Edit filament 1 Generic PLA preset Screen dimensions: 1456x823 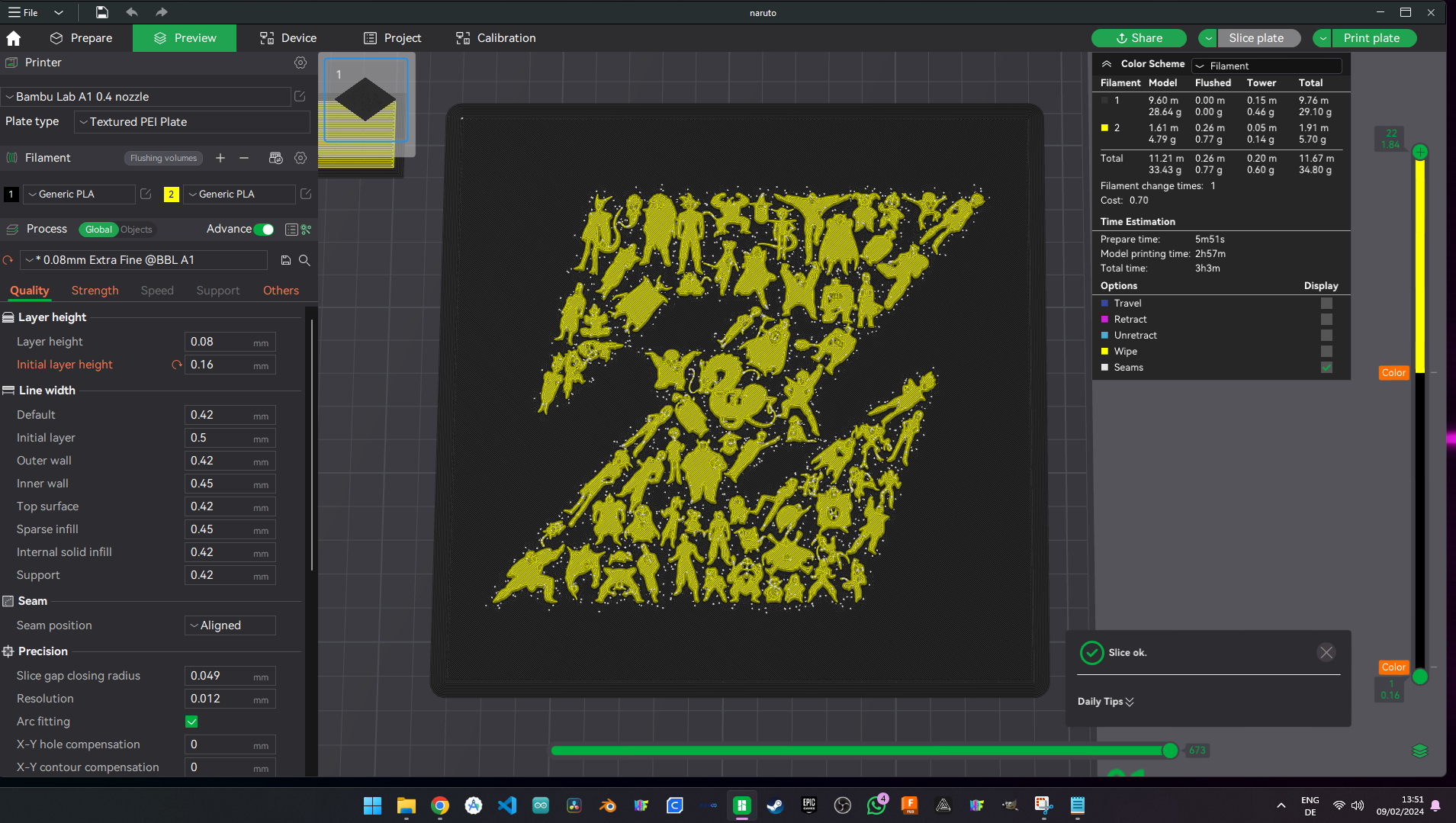(146, 194)
